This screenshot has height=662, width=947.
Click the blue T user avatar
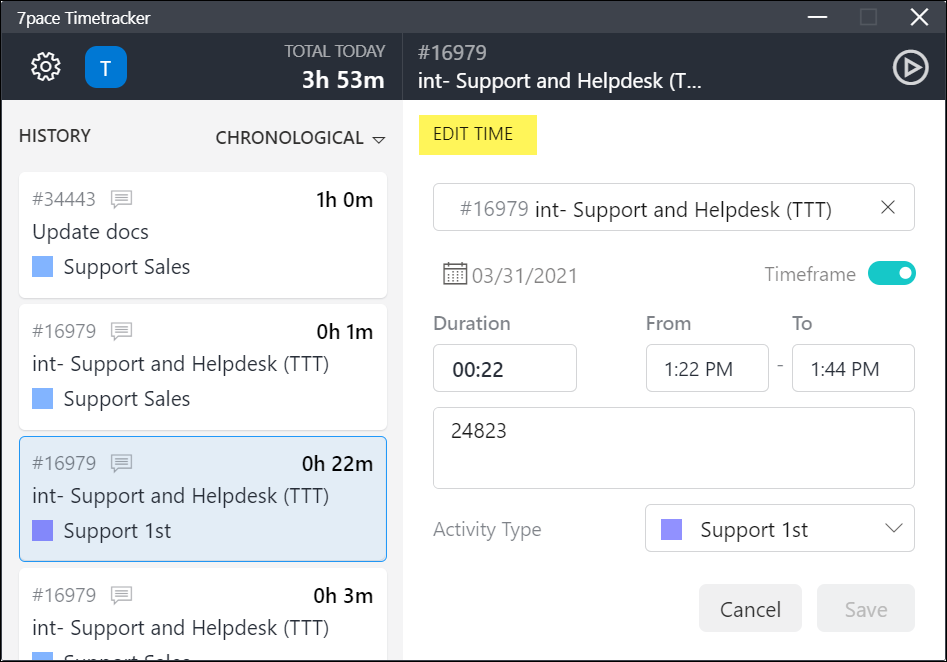click(x=106, y=67)
